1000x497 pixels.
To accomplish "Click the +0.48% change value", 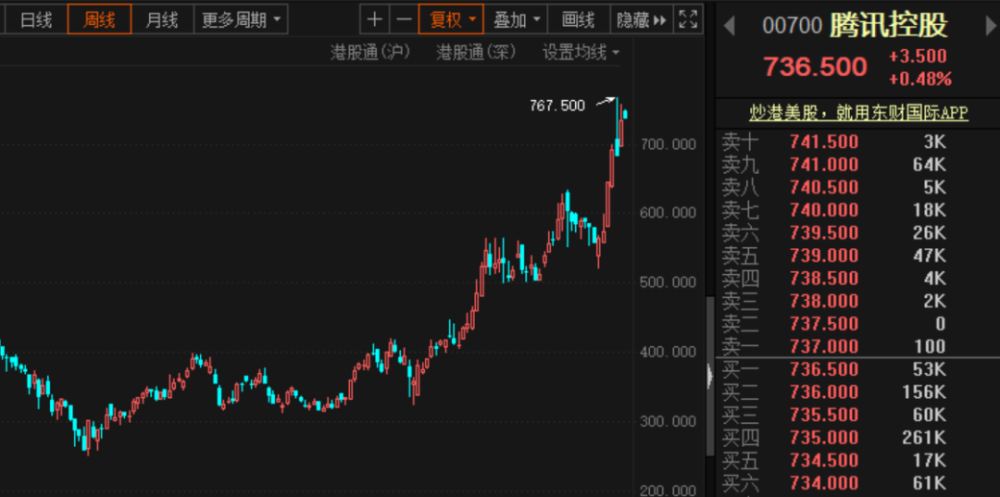I will [920, 79].
